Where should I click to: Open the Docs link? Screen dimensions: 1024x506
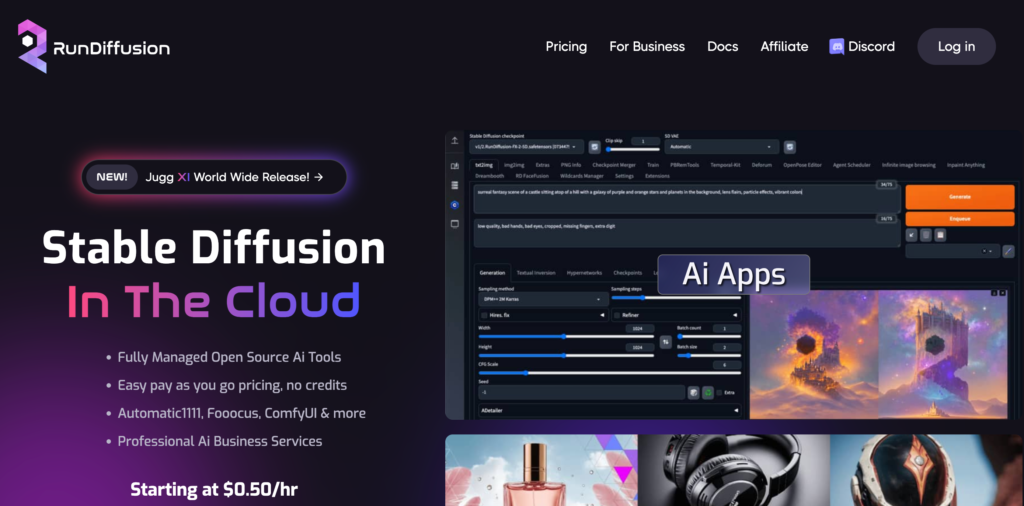pyautogui.click(x=722, y=46)
